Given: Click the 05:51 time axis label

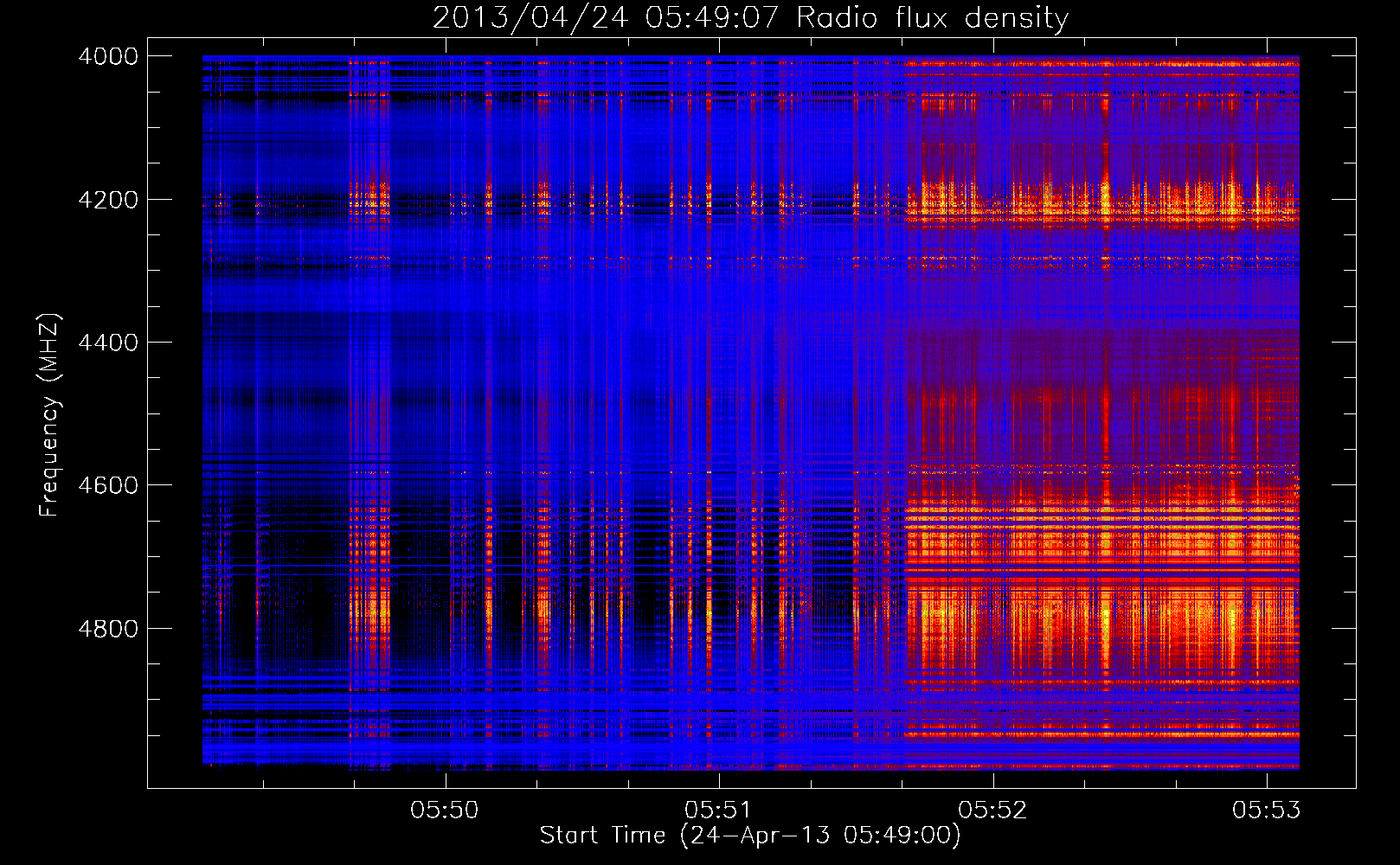Looking at the screenshot, I should pyautogui.click(x=718, y=810).
